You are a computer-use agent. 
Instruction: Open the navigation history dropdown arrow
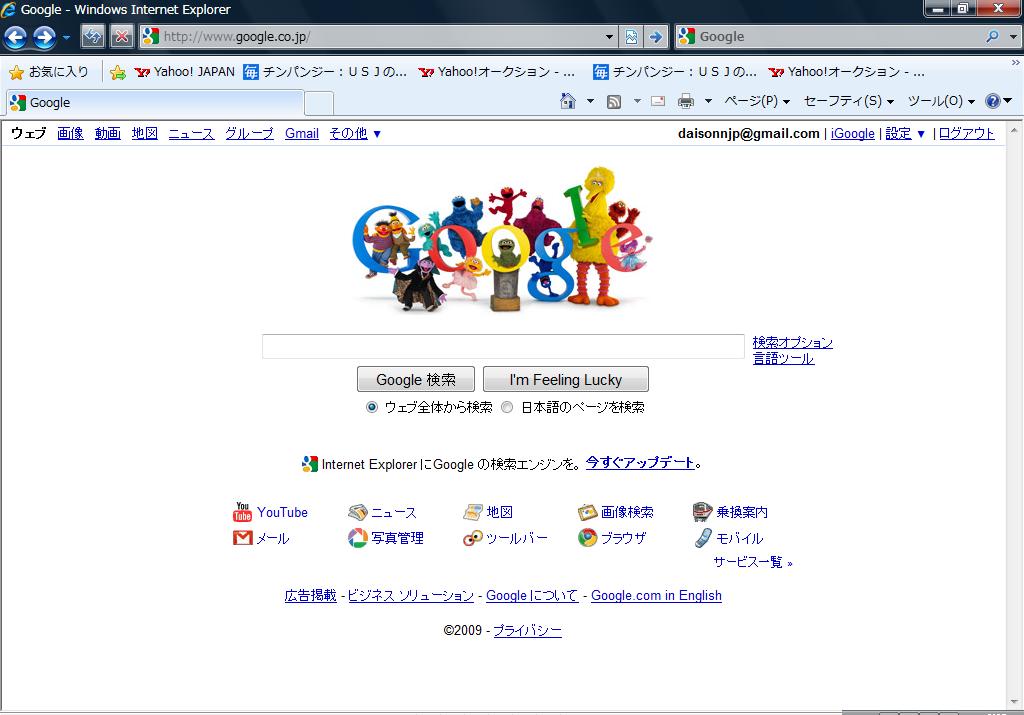click(x=66, y=38)
